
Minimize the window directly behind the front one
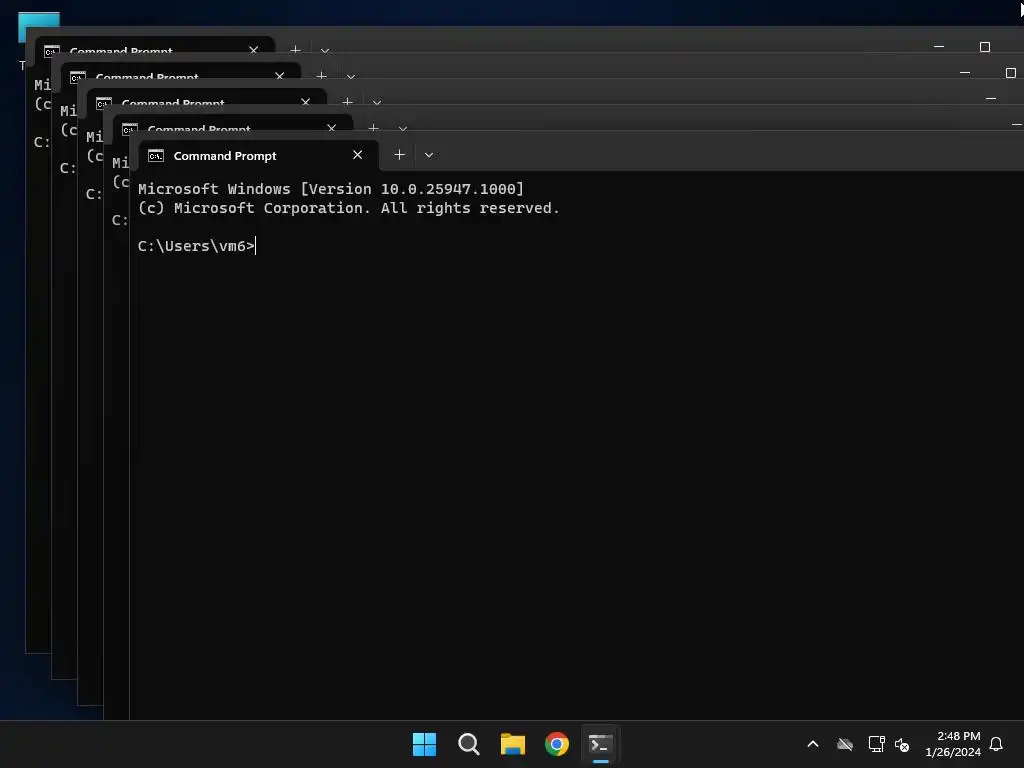point(1016,124)
